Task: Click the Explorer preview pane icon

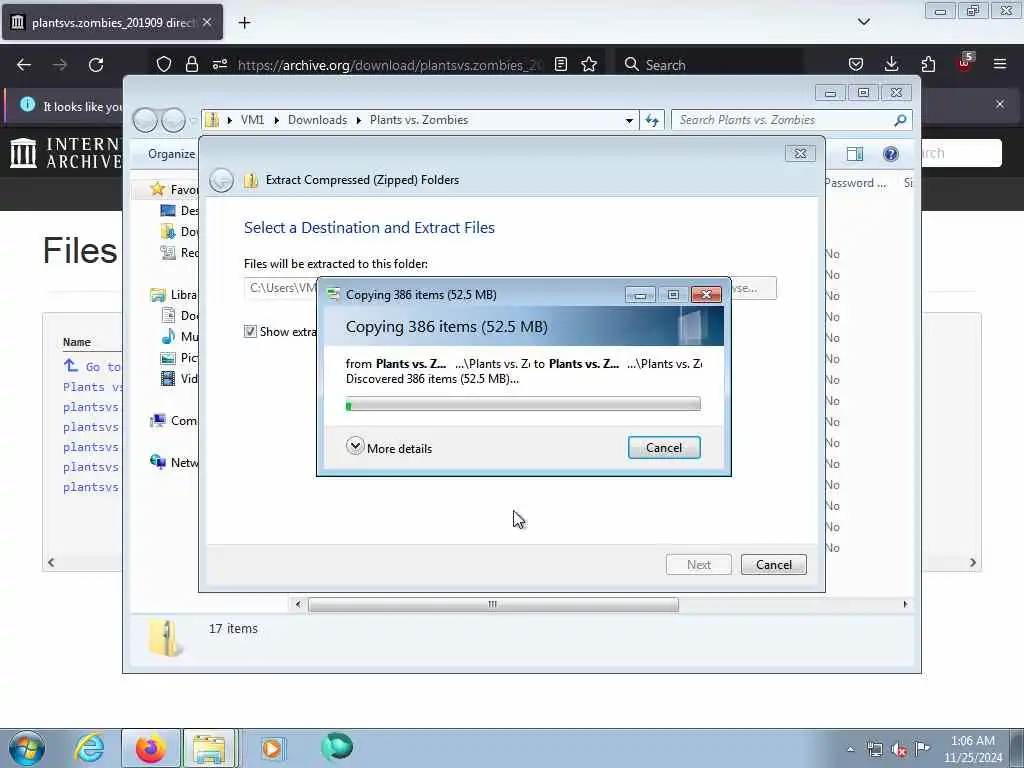Action: [854, 153]
